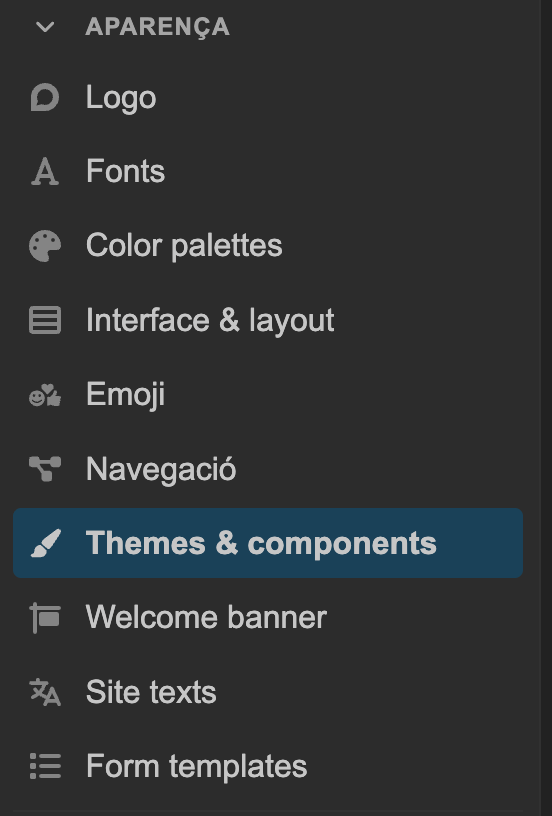552x816 pixels.
Task: Click the Site texts translate icon
Action: 45,692
